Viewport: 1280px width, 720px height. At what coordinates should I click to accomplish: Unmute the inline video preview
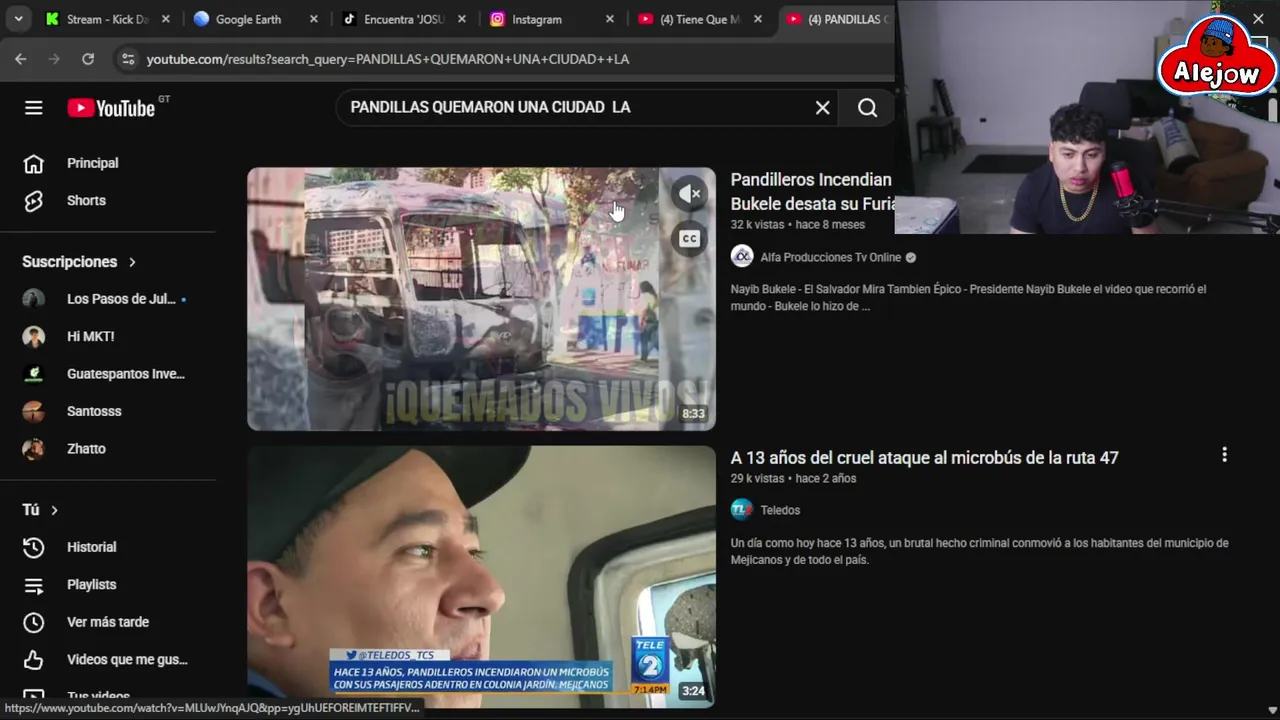click(689, 194)
